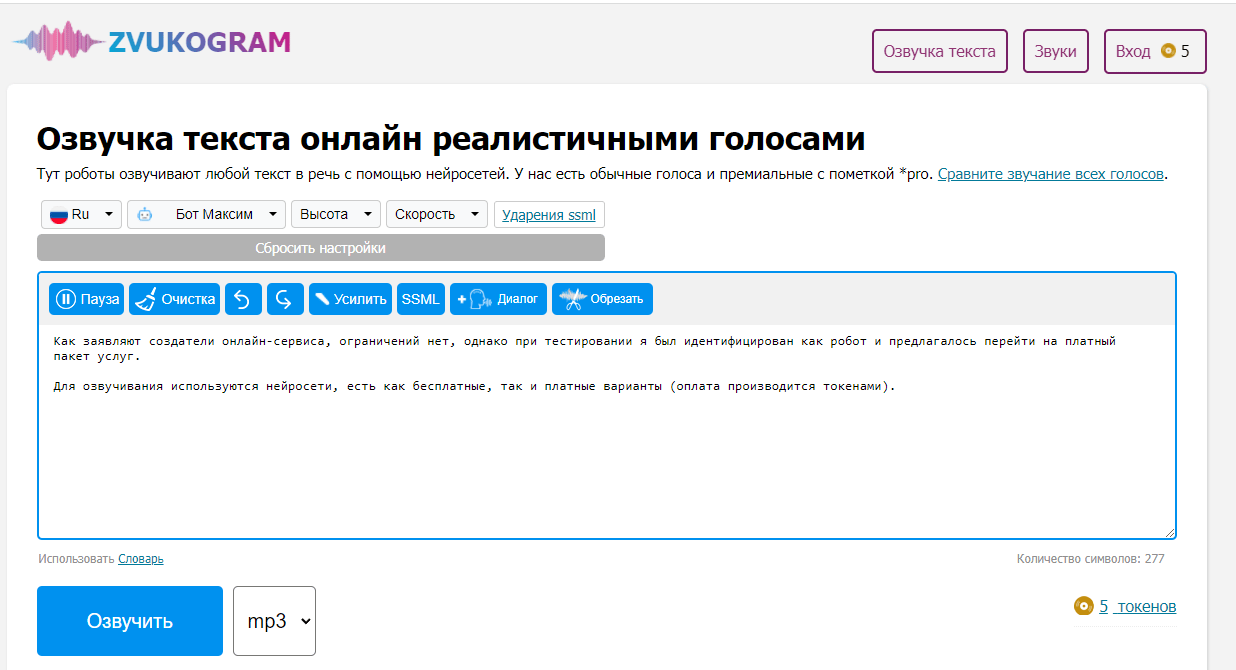Open the Высота pitch dropdown
Screen dimensions: 1236x670
336,214
